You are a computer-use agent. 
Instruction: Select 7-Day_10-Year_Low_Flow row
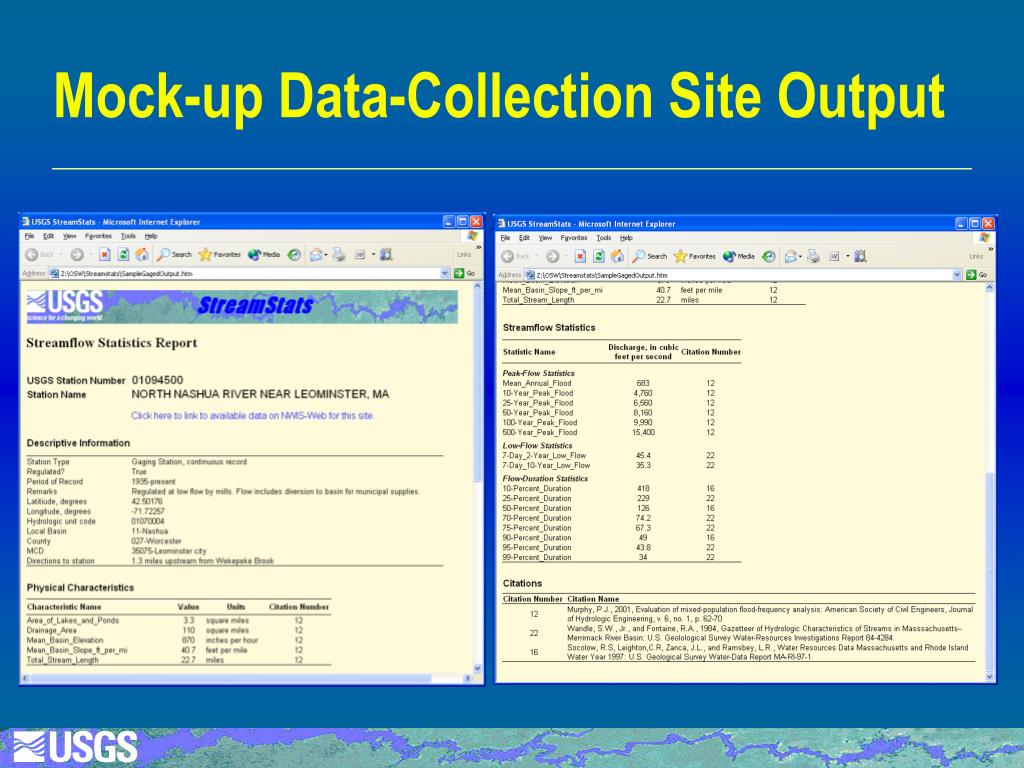tap(621, 466)
